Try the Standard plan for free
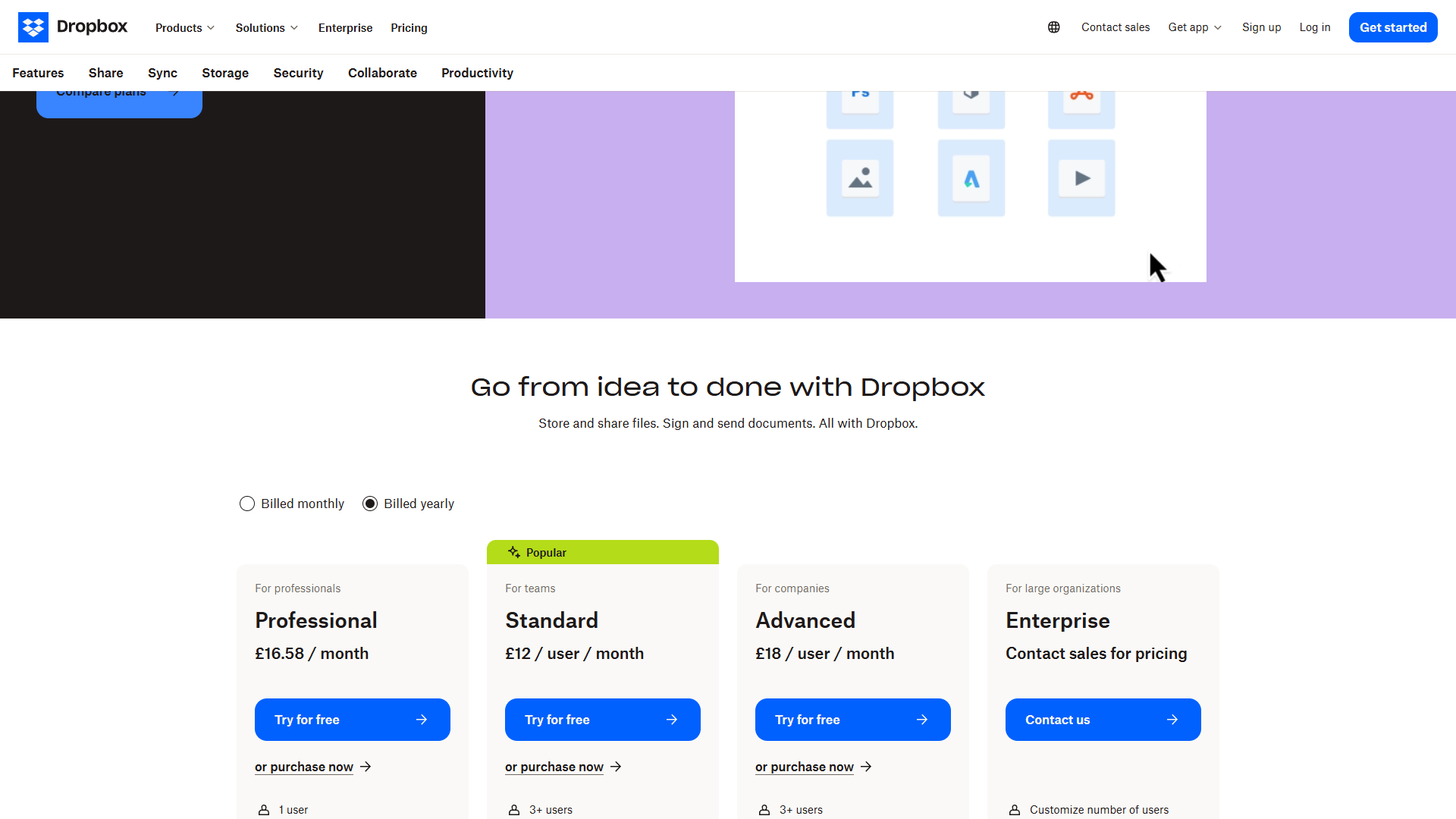 coord(603,720)
